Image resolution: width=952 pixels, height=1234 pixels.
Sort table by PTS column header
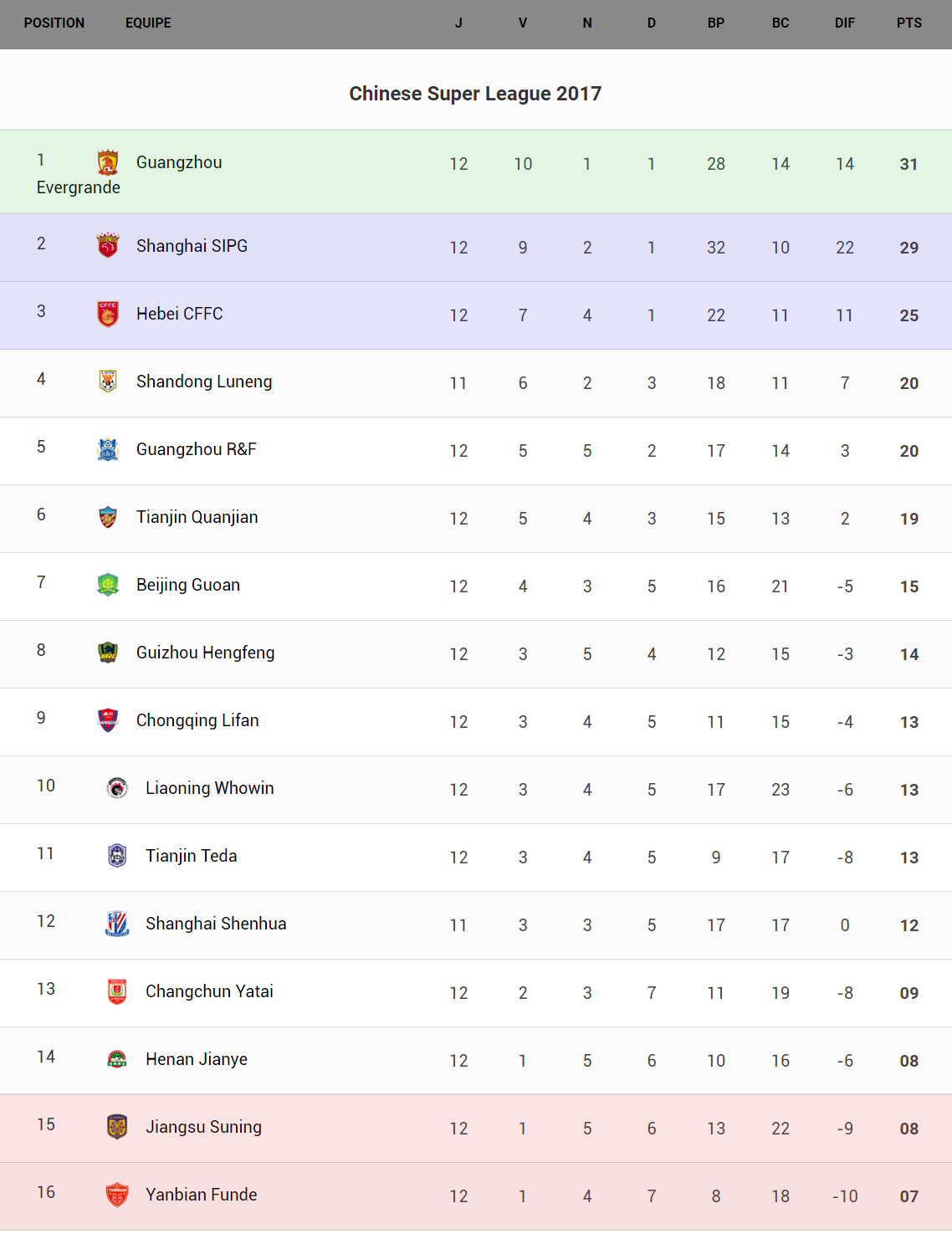coord(908,23)
